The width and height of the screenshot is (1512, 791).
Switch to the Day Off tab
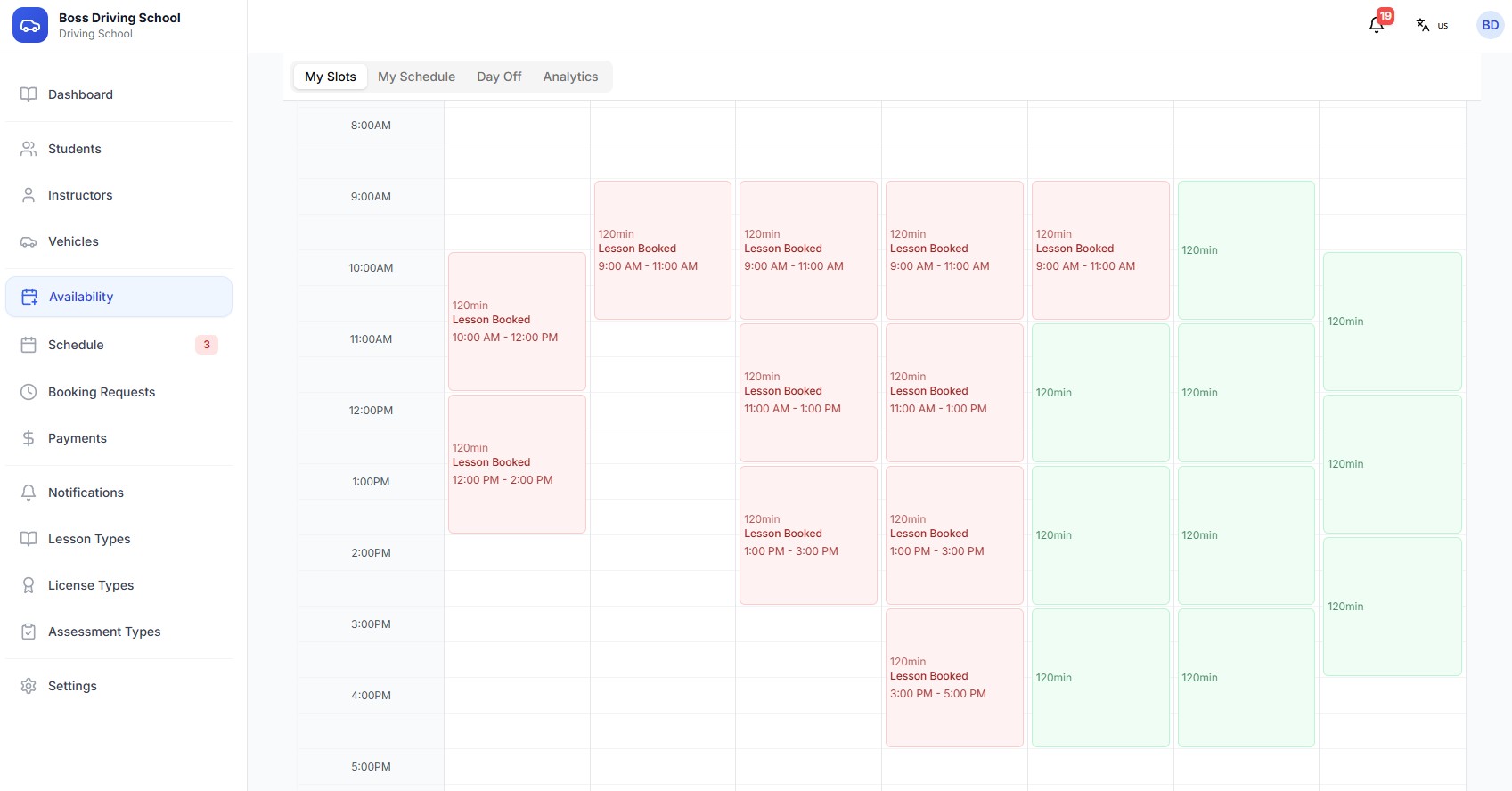tap(498, 77)
